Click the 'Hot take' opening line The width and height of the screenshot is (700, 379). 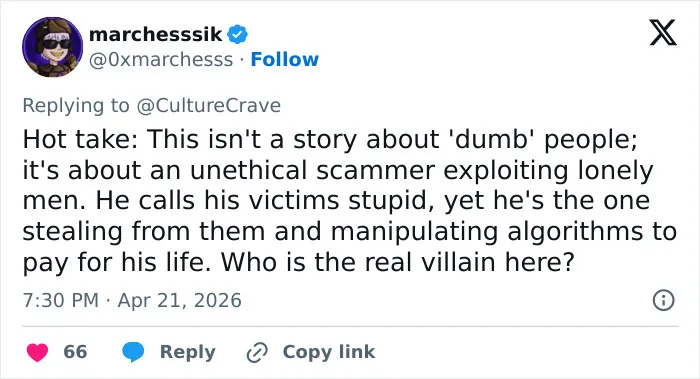pyautogui.click(x=331, y=139)
